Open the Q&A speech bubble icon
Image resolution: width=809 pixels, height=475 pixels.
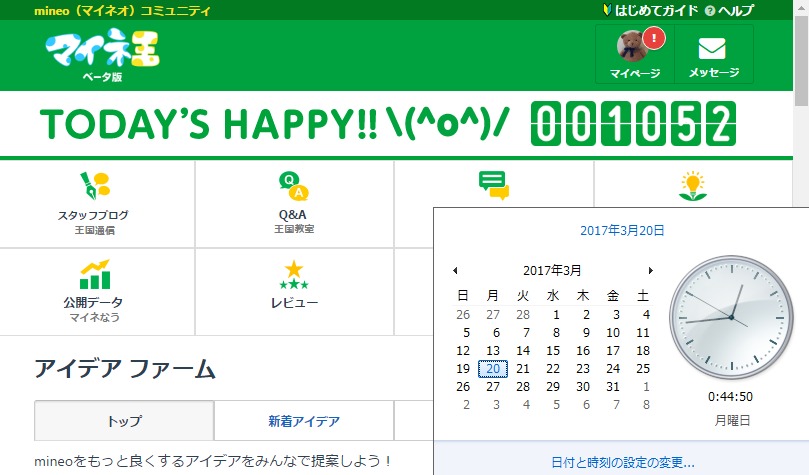pos(294,186)
